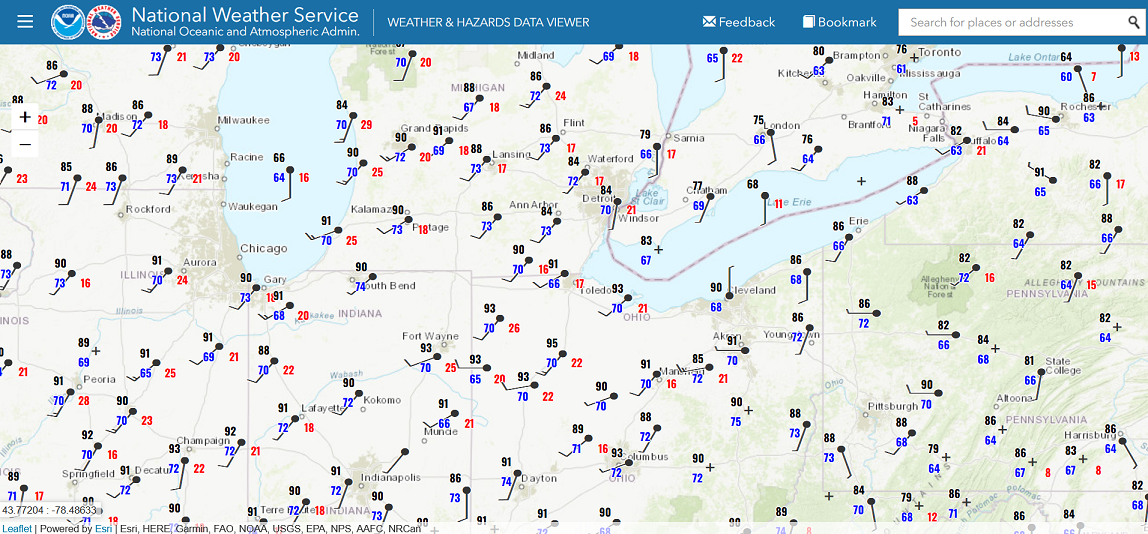Screen dimensions: 1148x534
Task: Open the Feedback link
Action: click(739, 22)
